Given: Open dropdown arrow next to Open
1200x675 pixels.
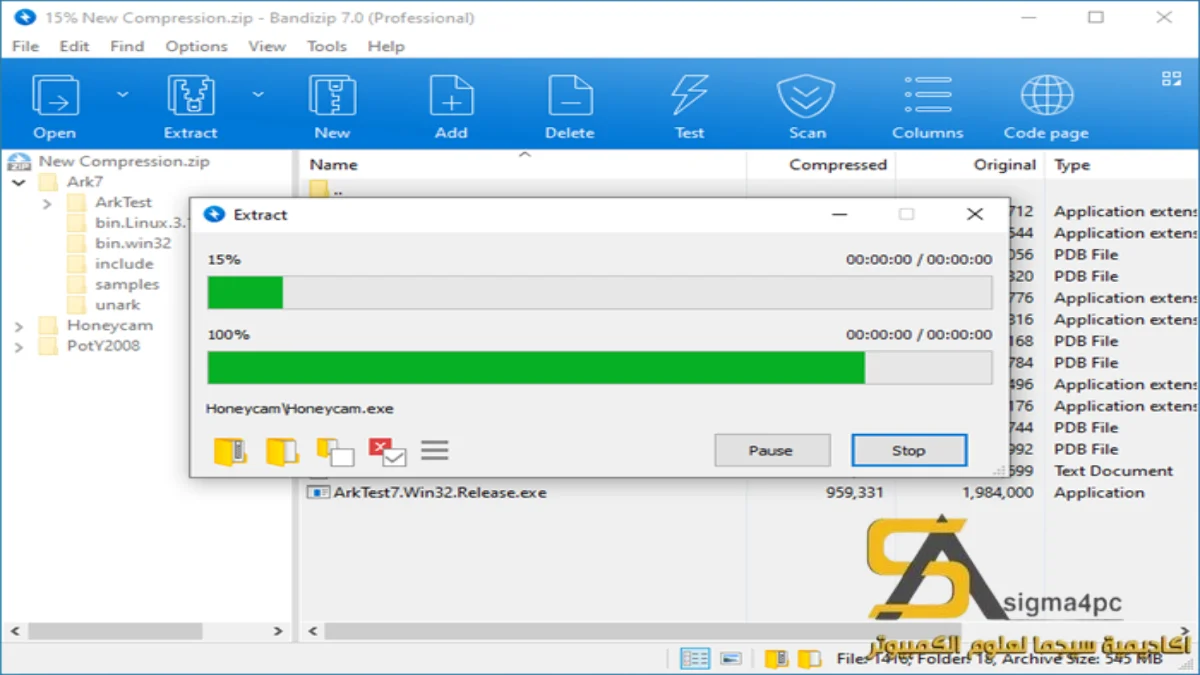Looking at the screenshot, I should tap(122, 95).
